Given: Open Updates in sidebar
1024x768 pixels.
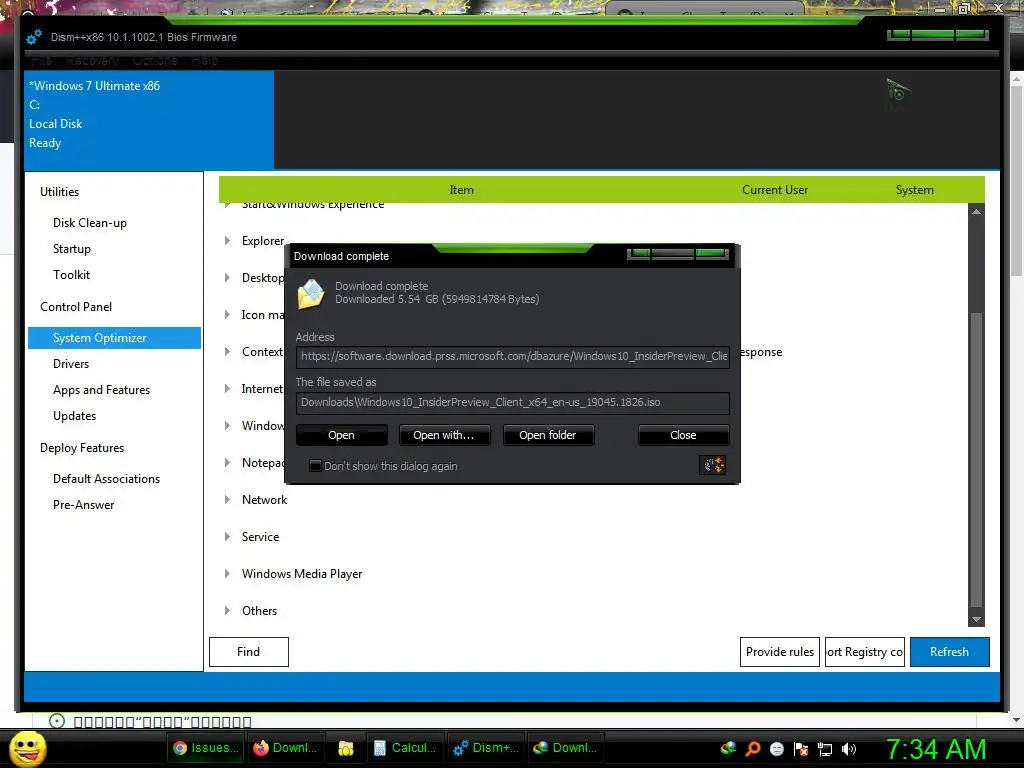Looking at the screenshot, I should click(74, 416).
